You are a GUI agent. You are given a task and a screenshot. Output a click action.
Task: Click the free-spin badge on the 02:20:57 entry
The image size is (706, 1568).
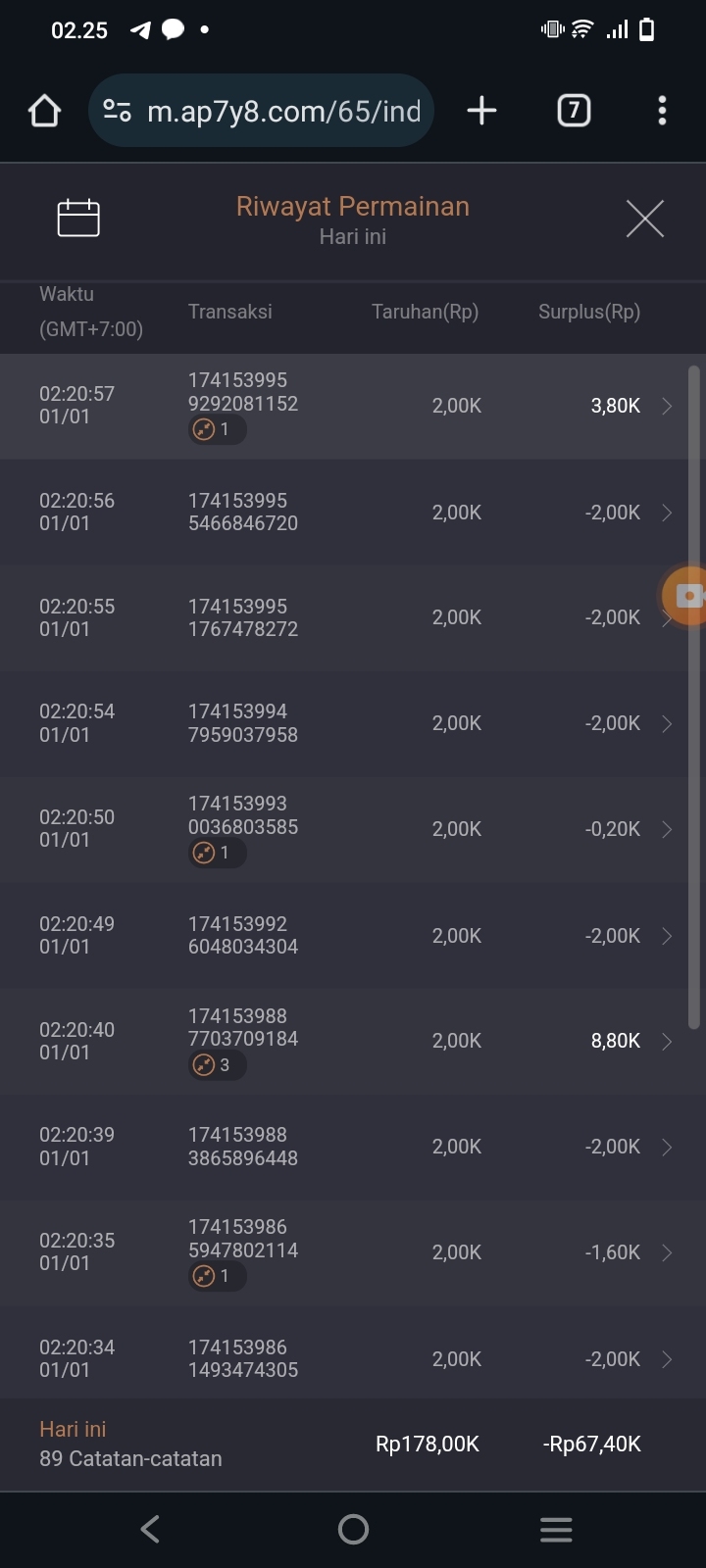pyautogui.click(x=217, y=429)
